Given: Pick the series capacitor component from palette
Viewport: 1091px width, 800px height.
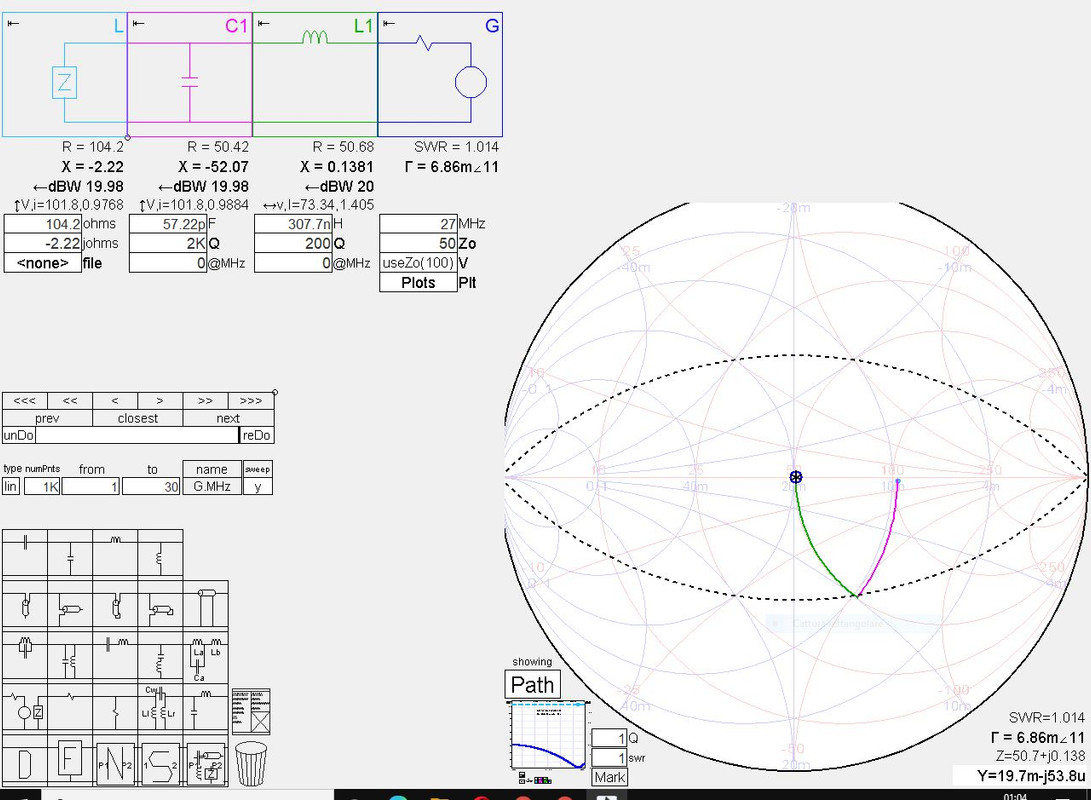Looking at the screenshot, I should (x=25, y=552).
